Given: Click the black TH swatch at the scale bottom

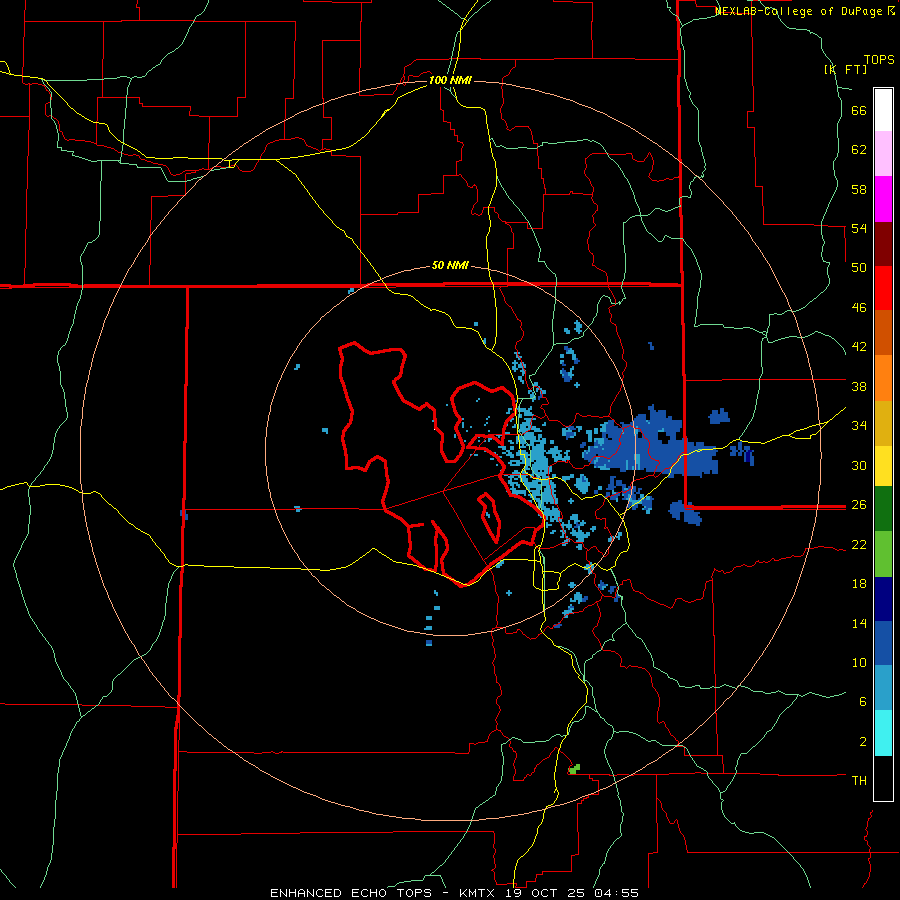Looking at the screenshot, I should [x=883, y=778].
